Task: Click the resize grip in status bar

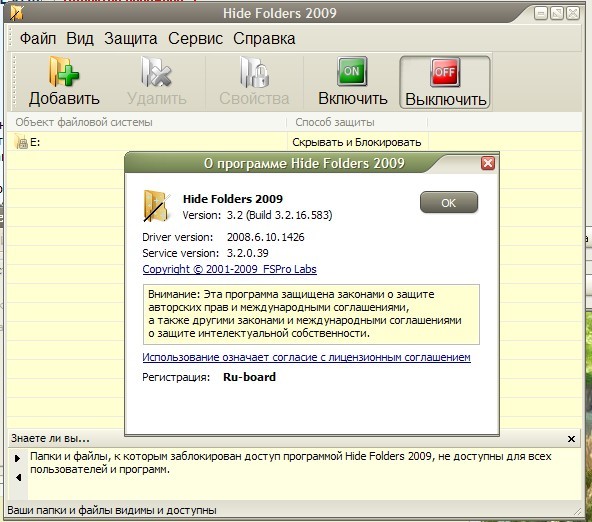Action: [577, 511]
